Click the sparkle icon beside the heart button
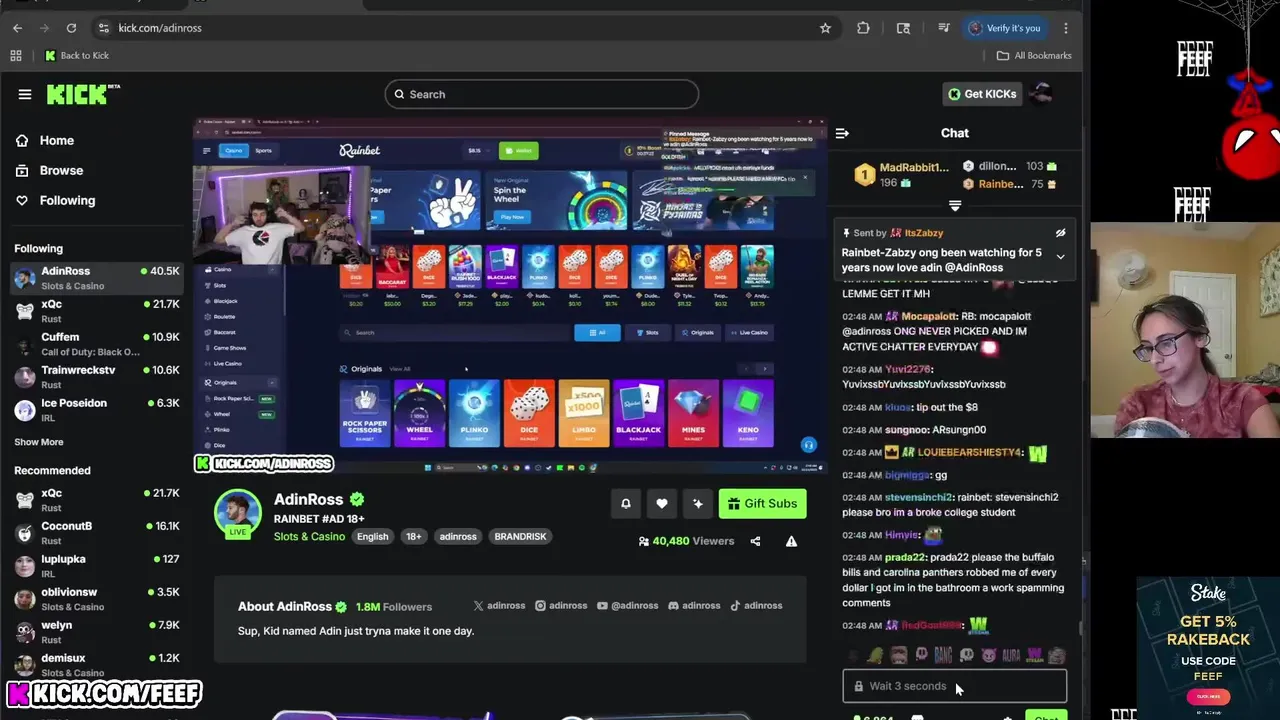1280x720 pixels. 698,504
